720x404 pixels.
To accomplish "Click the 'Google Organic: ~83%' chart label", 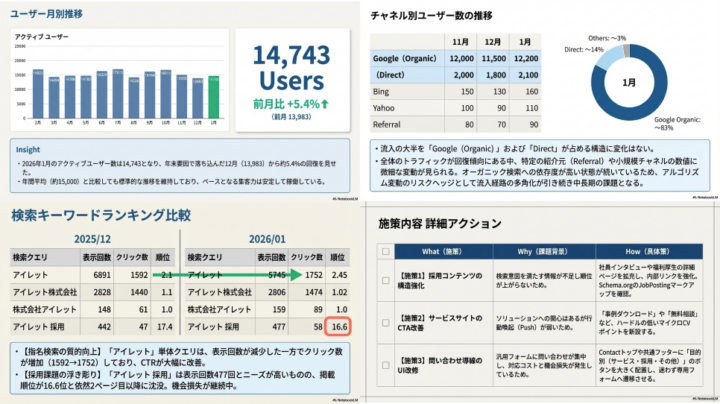I will pyautogui.click(x=677, y=123).
